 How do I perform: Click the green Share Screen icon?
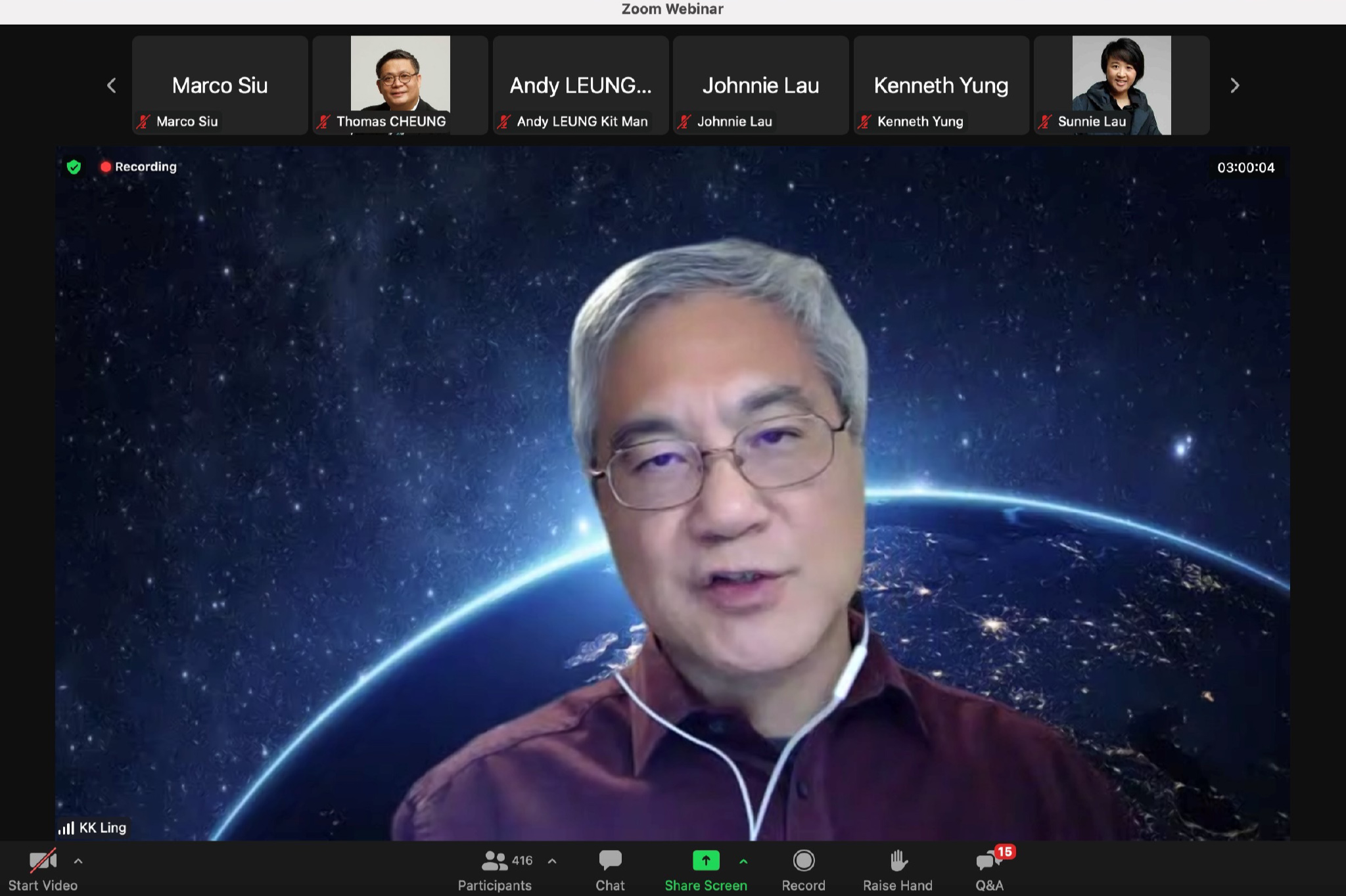705,860
